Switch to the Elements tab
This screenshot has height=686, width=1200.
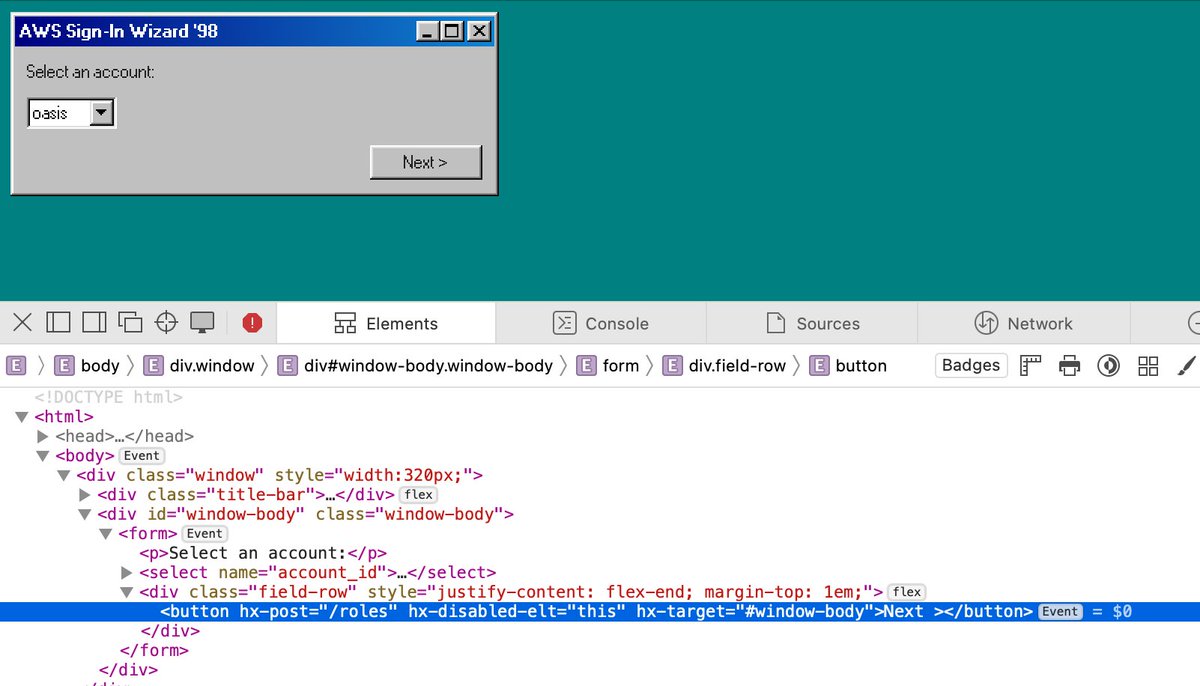(x=386, y=323)
